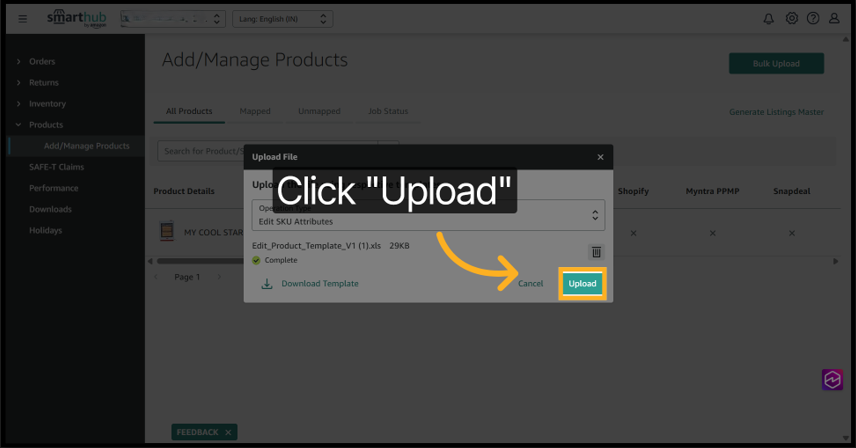The image size is (856, 448).
Task: Close the Upload File dialog
Action: (600, 157)
